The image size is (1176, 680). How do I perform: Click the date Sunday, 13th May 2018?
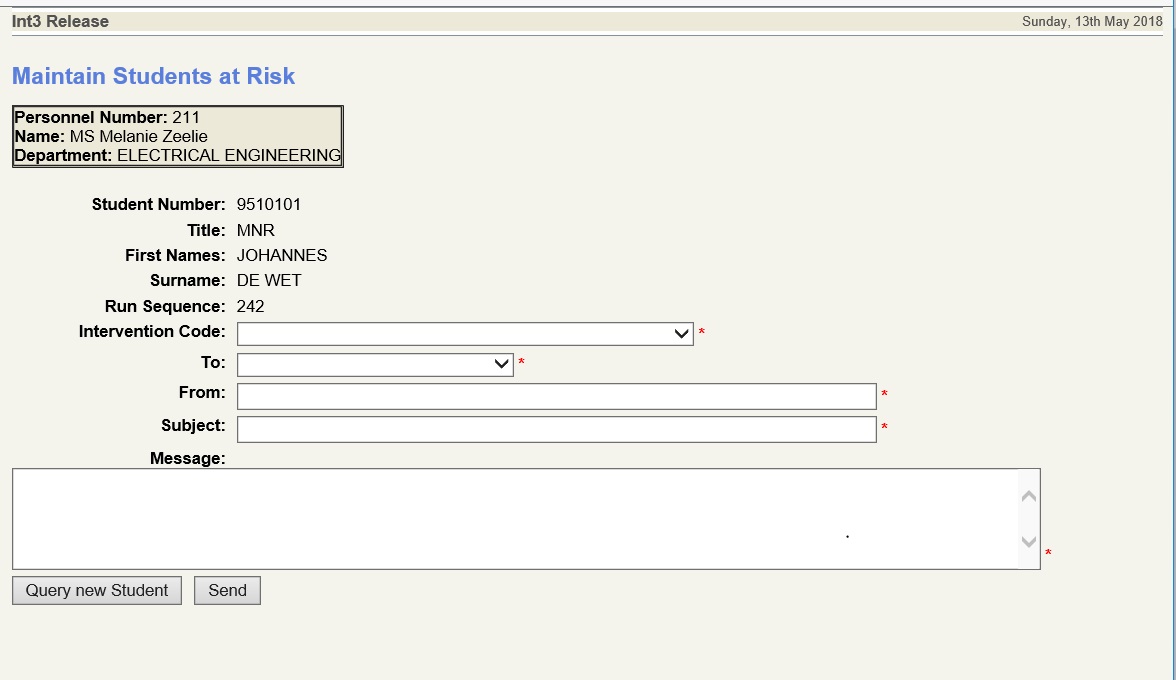coord(1092,22)
